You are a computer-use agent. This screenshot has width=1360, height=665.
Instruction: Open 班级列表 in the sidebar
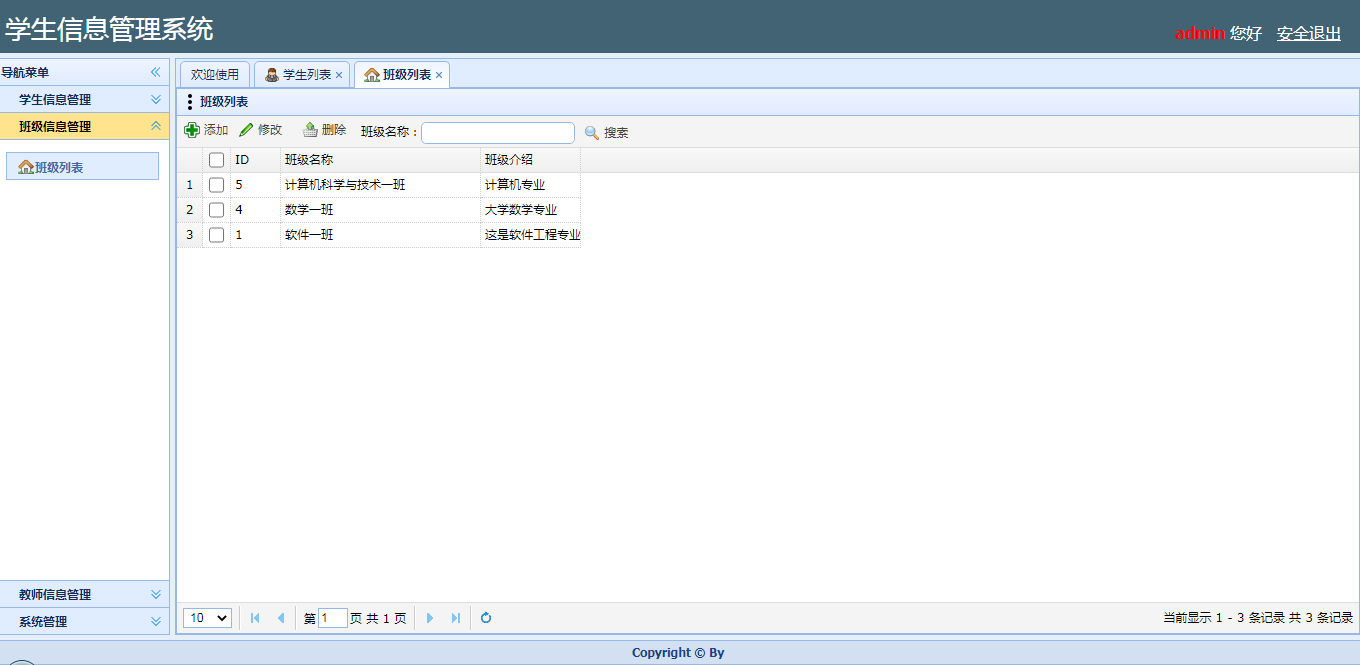pos(82,167)
